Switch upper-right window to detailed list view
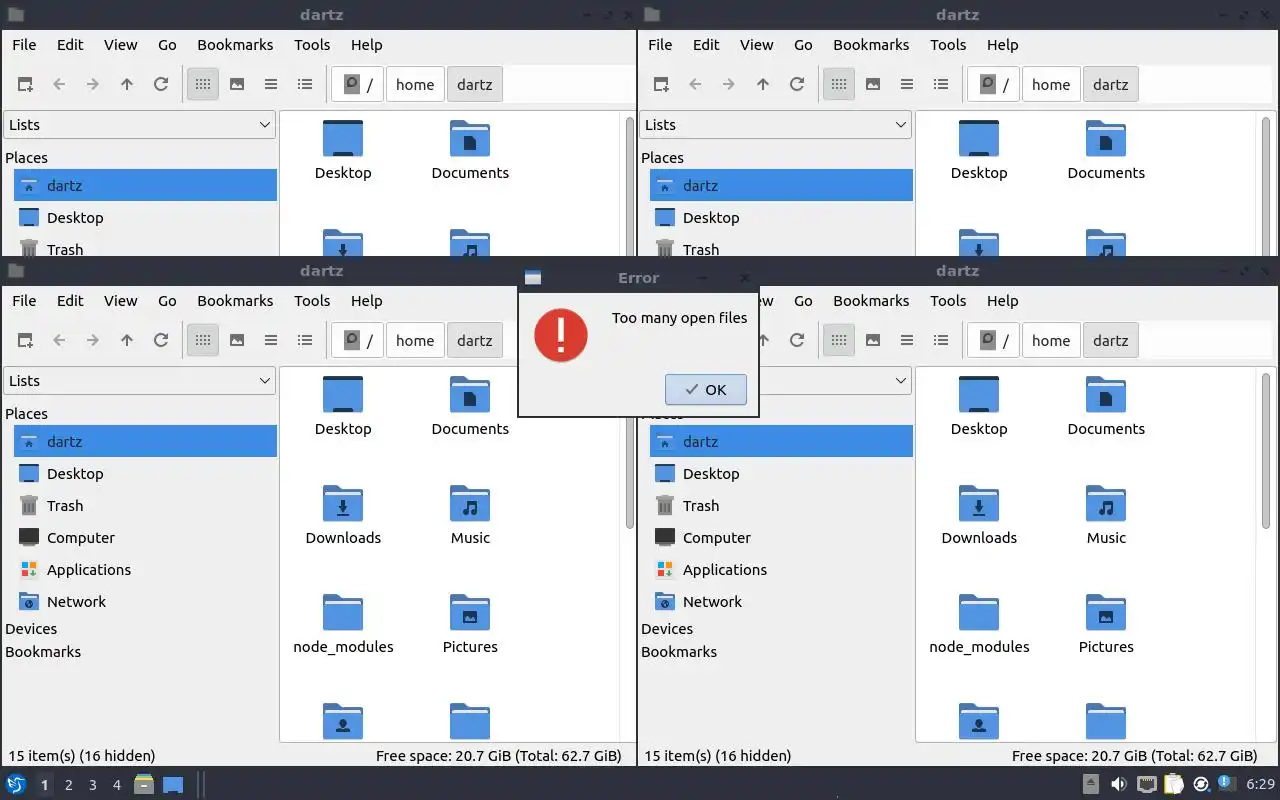The height and width of the screenshot is (800, 1280). pos(941,85)
